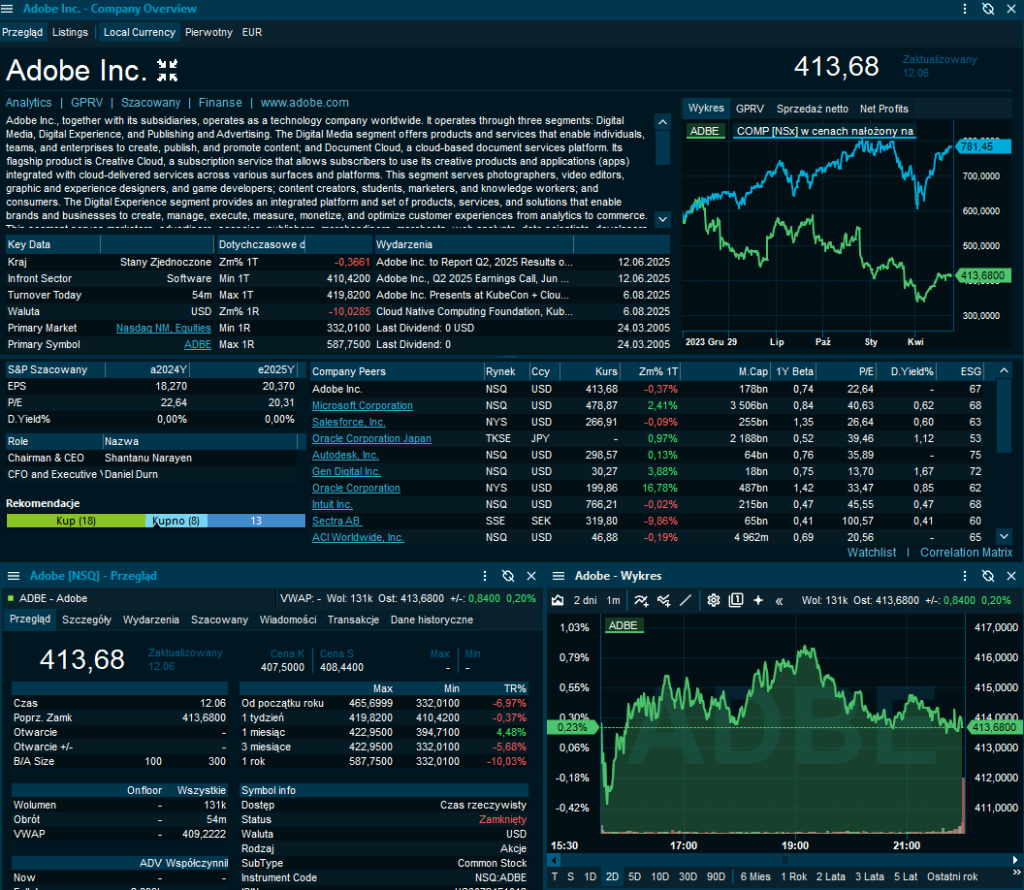Click the add comparison instrument icon

point(664,600)
